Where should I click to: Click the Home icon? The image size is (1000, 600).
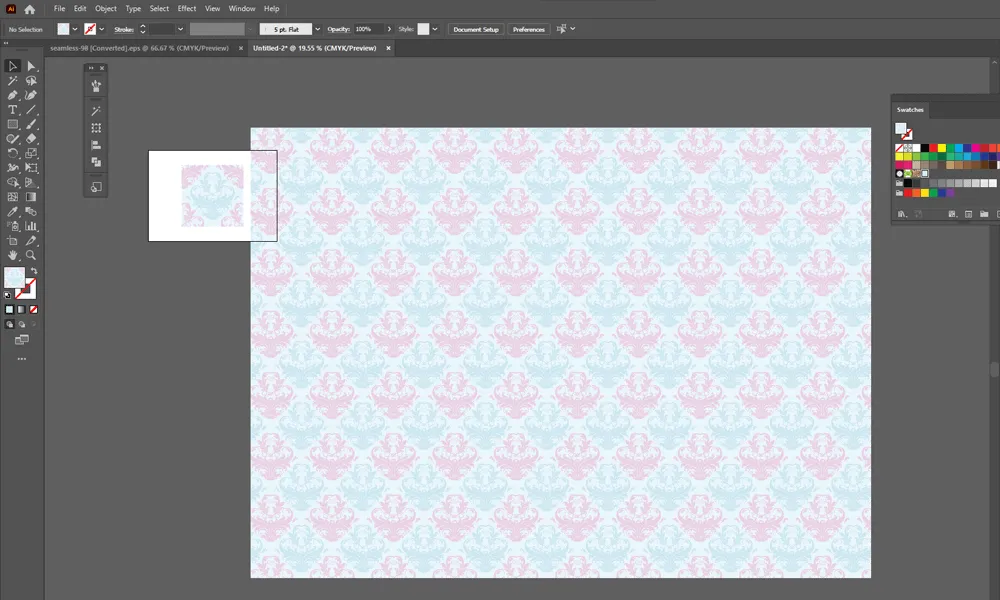click(x=29, y=9)
